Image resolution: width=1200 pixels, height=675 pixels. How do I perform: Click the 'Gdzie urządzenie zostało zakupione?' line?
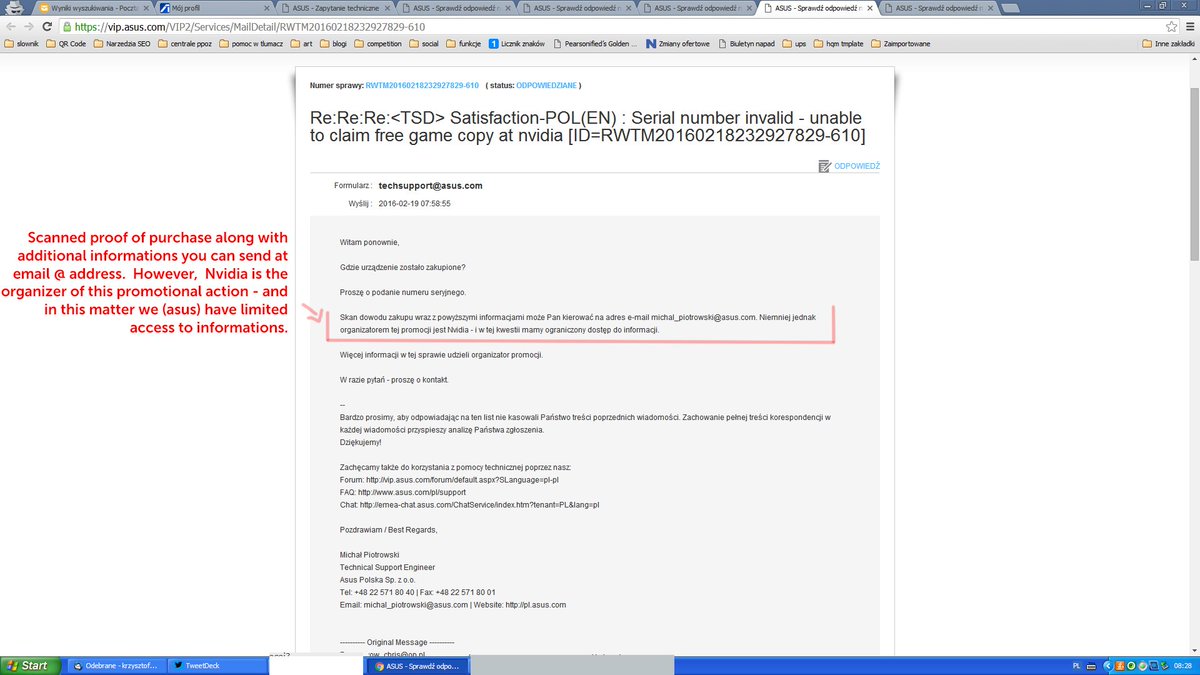(402, 267)
